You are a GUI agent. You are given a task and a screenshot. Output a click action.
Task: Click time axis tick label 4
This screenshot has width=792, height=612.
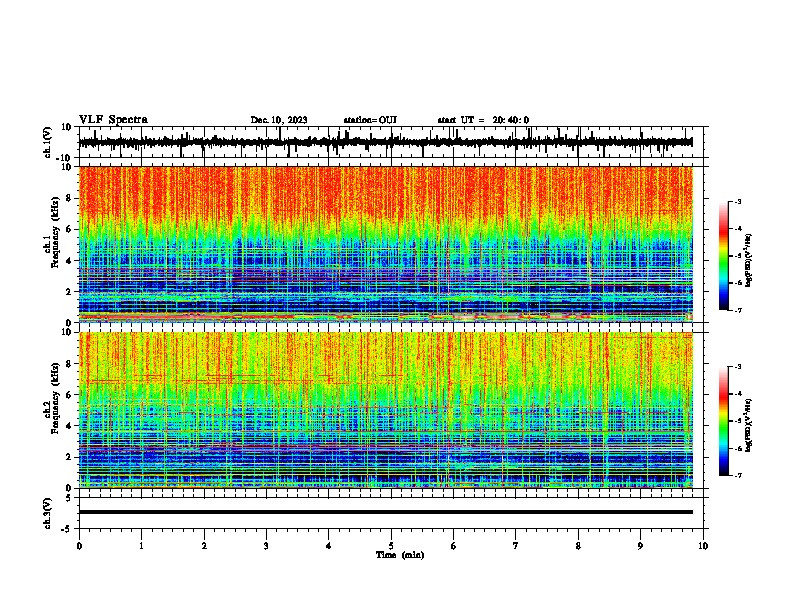[329, 546]
